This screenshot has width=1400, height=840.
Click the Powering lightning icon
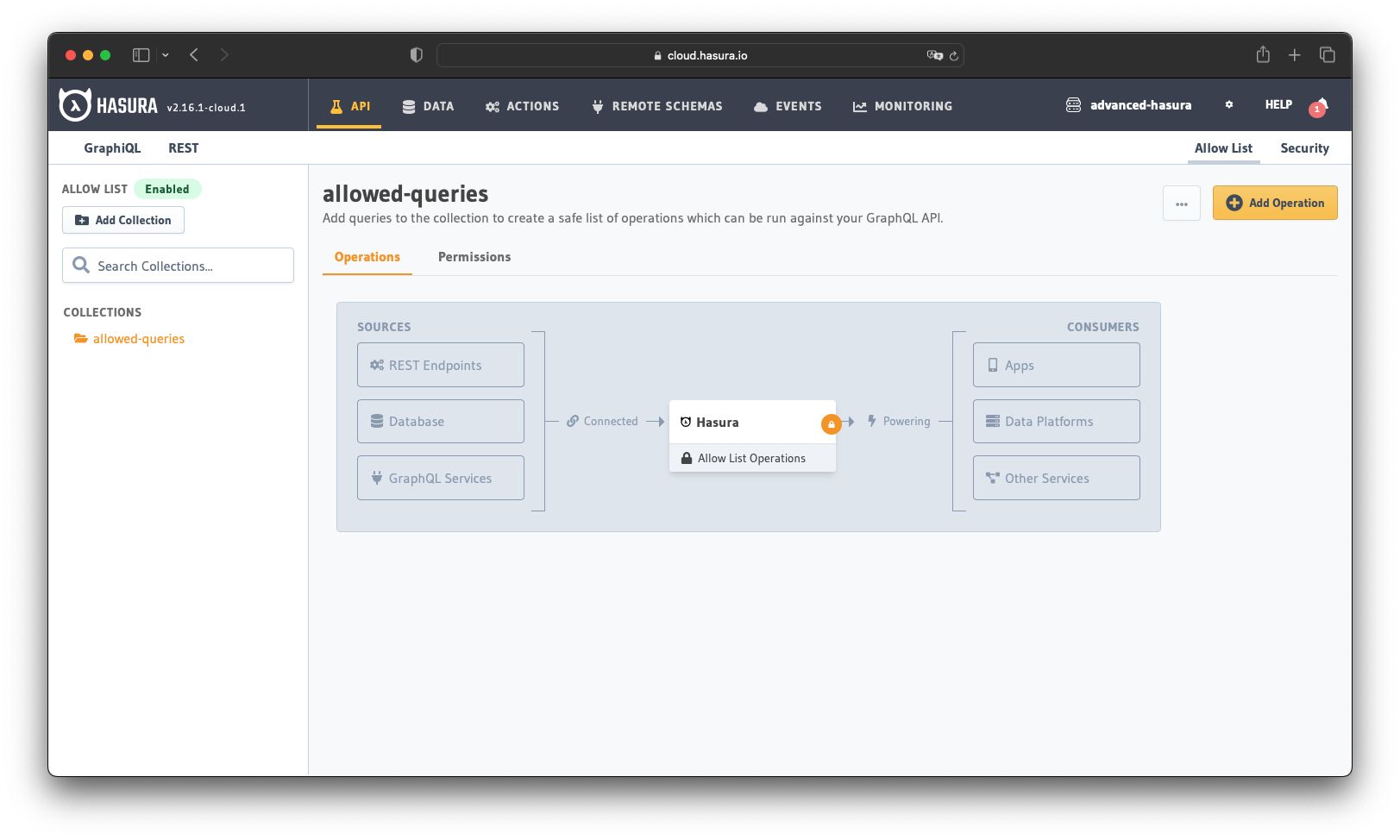(x=872, y=421)
